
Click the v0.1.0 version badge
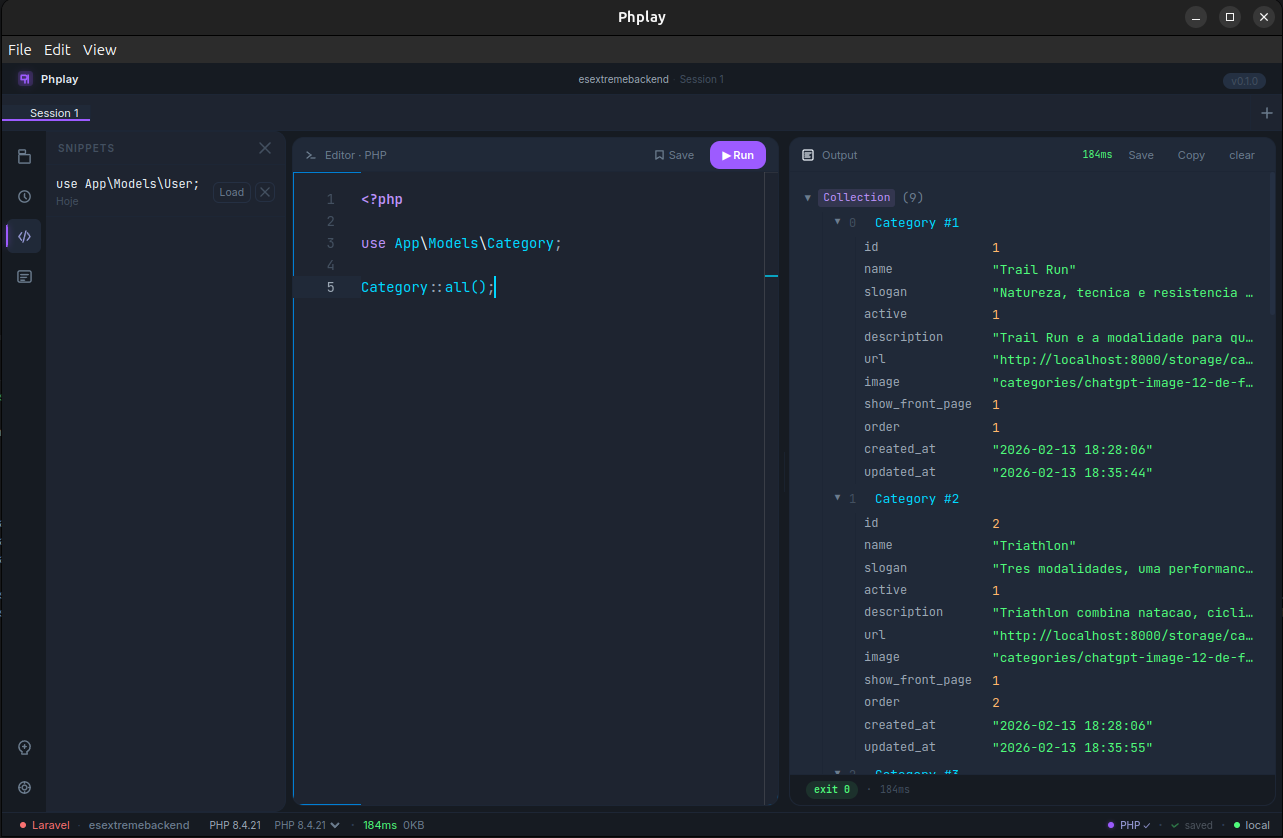coord(1244,81)
